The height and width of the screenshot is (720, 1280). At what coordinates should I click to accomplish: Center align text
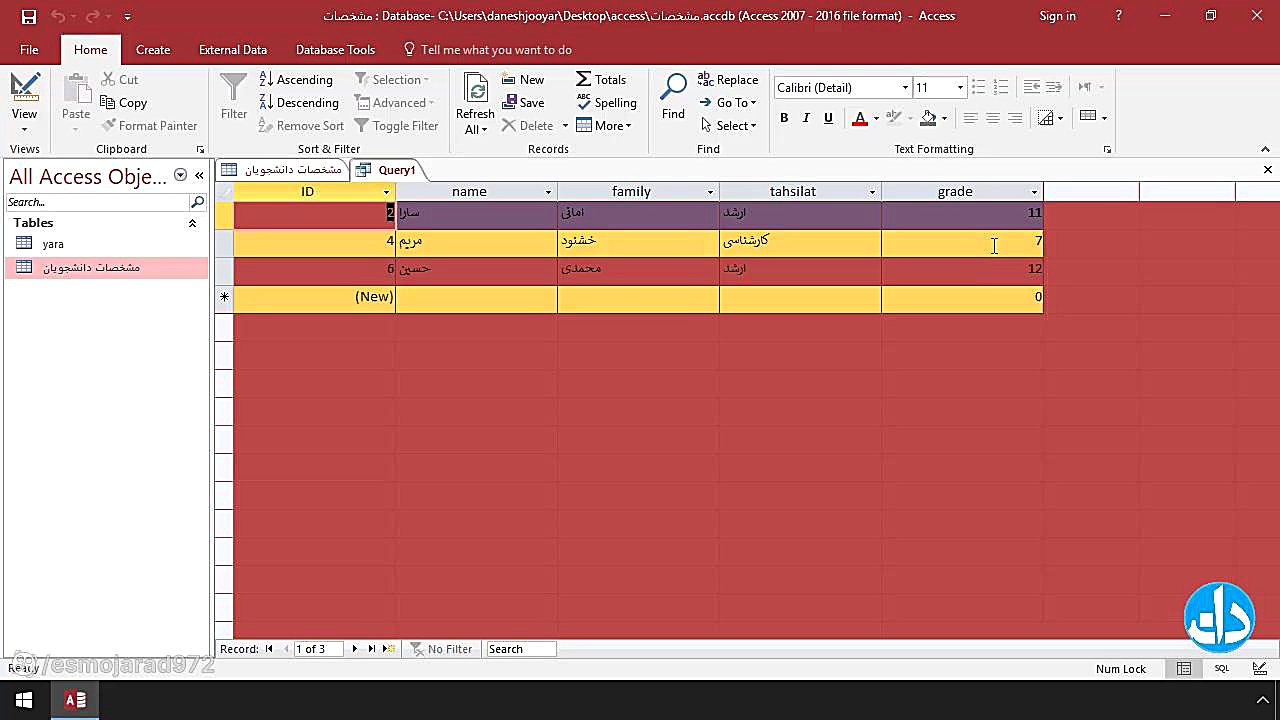993,118
